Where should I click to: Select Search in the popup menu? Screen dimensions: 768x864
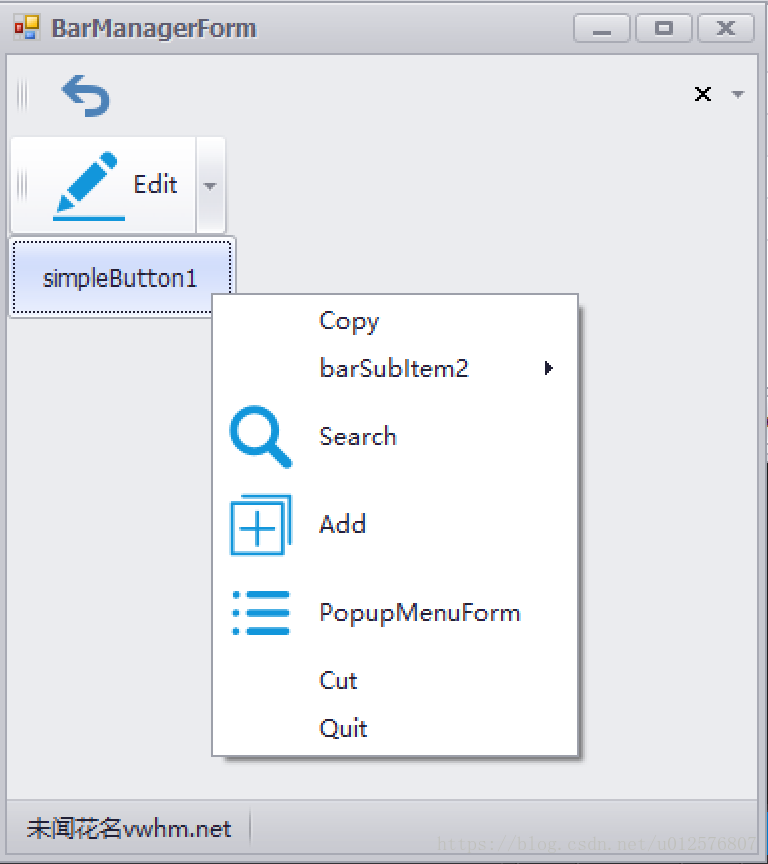click(394, 436)
